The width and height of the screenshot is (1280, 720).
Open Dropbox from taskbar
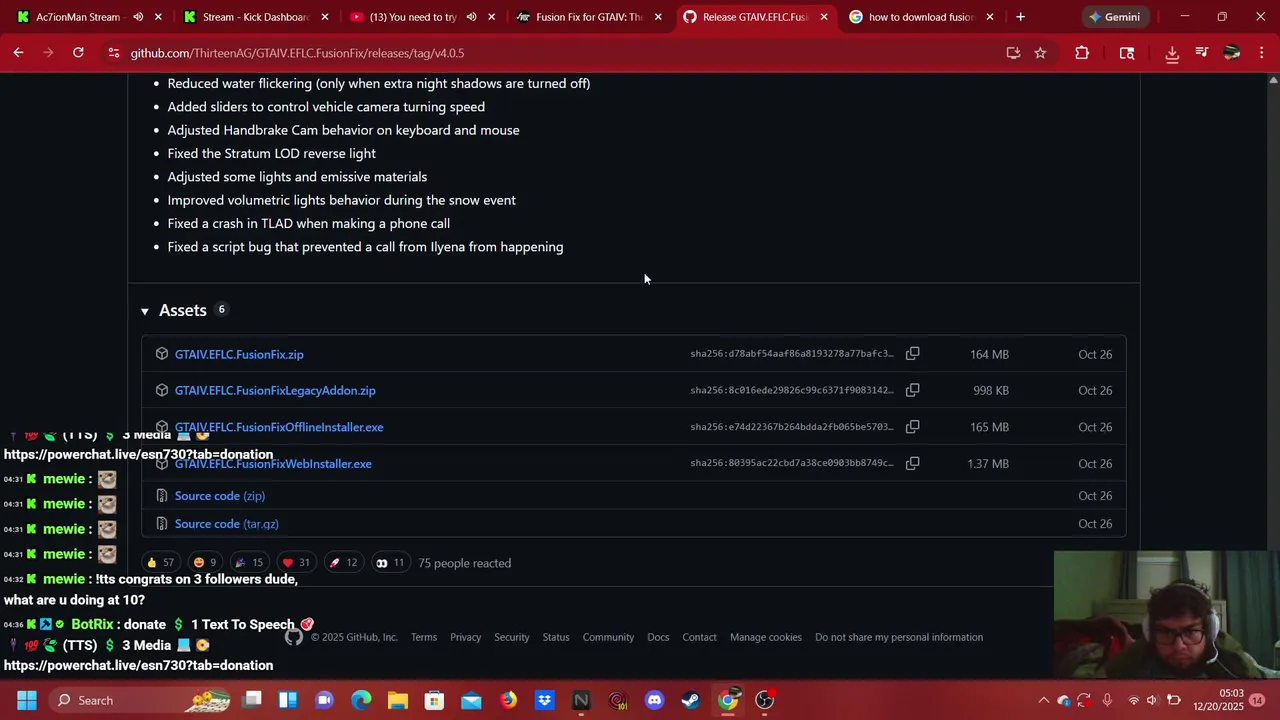(544, 700)
